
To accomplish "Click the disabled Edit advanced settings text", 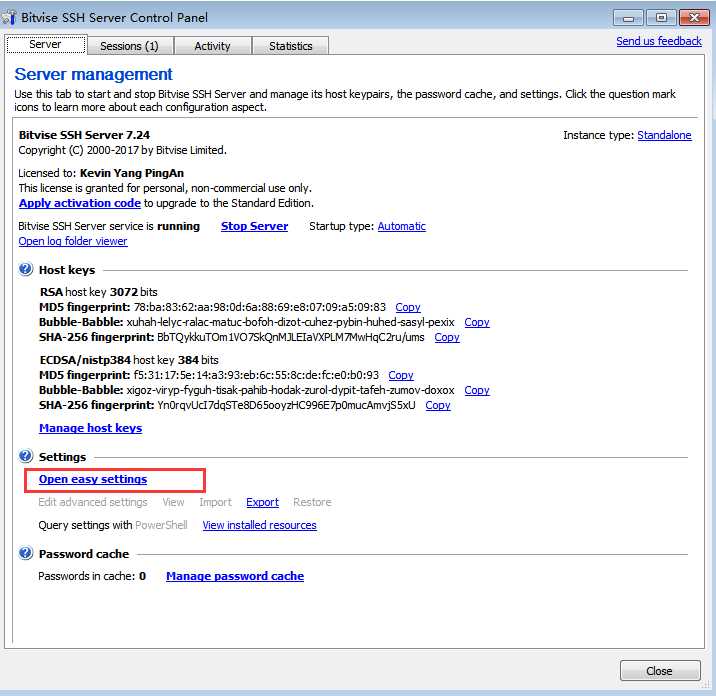I will [x=93, y=502].
